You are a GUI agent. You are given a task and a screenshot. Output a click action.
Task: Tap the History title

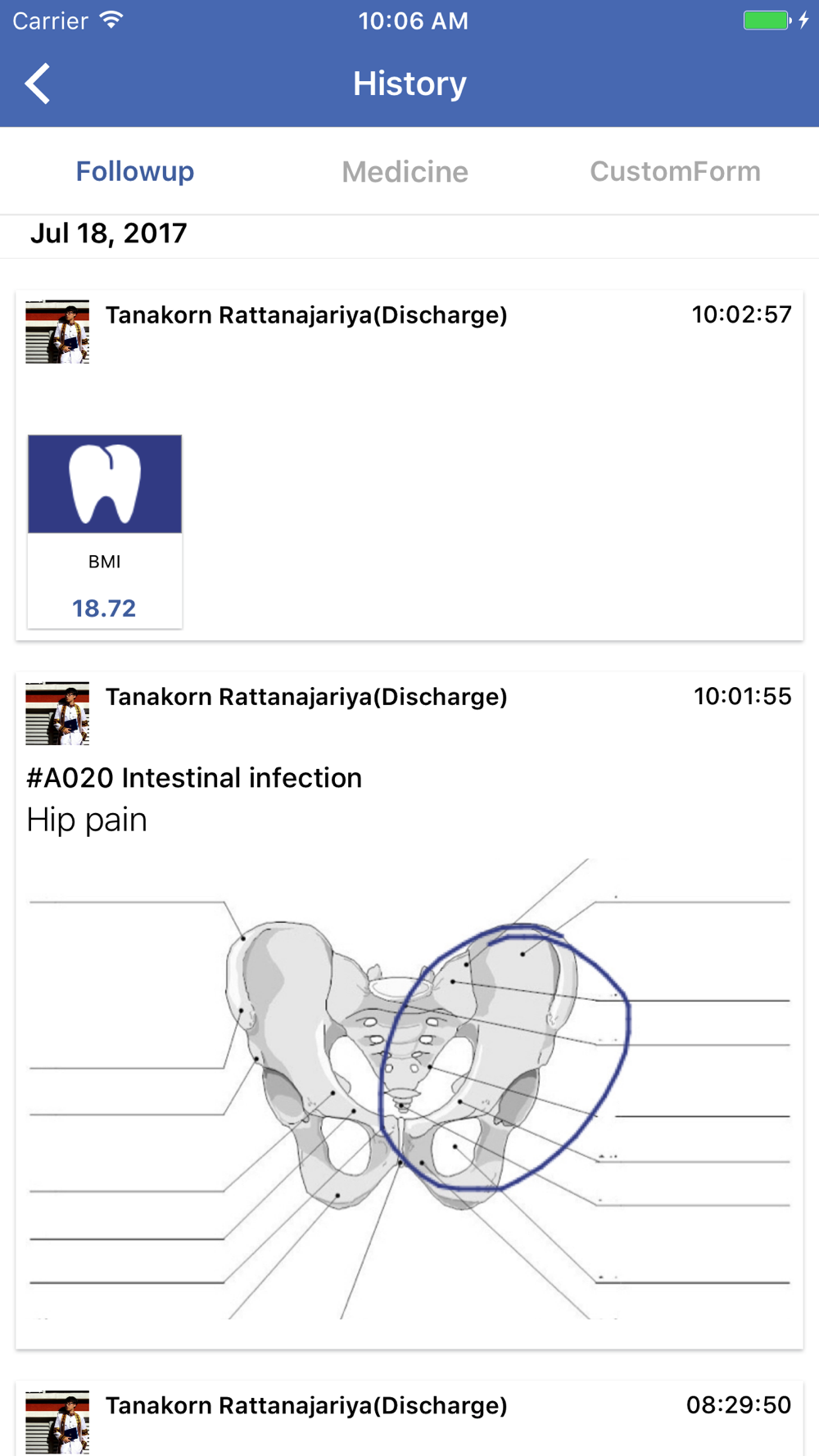(409, 84)
